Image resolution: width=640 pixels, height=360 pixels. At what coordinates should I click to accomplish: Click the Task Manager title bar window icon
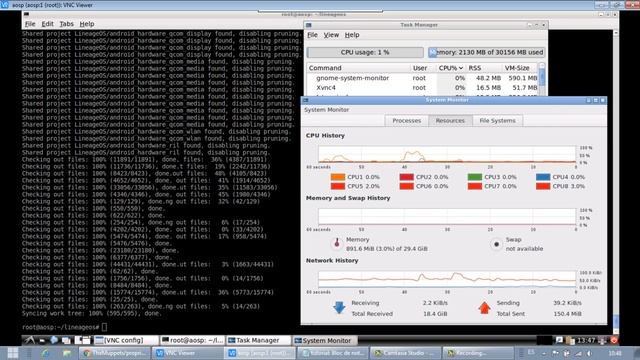[309, 25]
